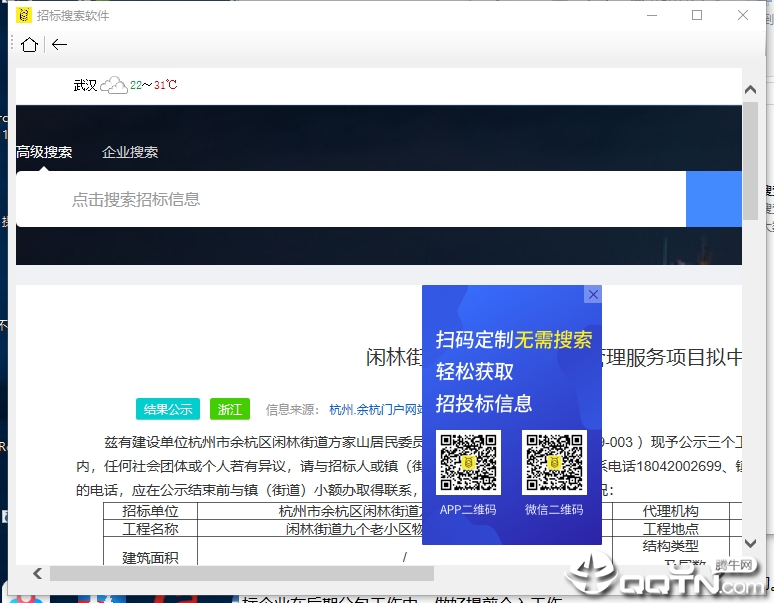
Task: Click the home icon in toolbar
Action: click(x=29, y=44)
